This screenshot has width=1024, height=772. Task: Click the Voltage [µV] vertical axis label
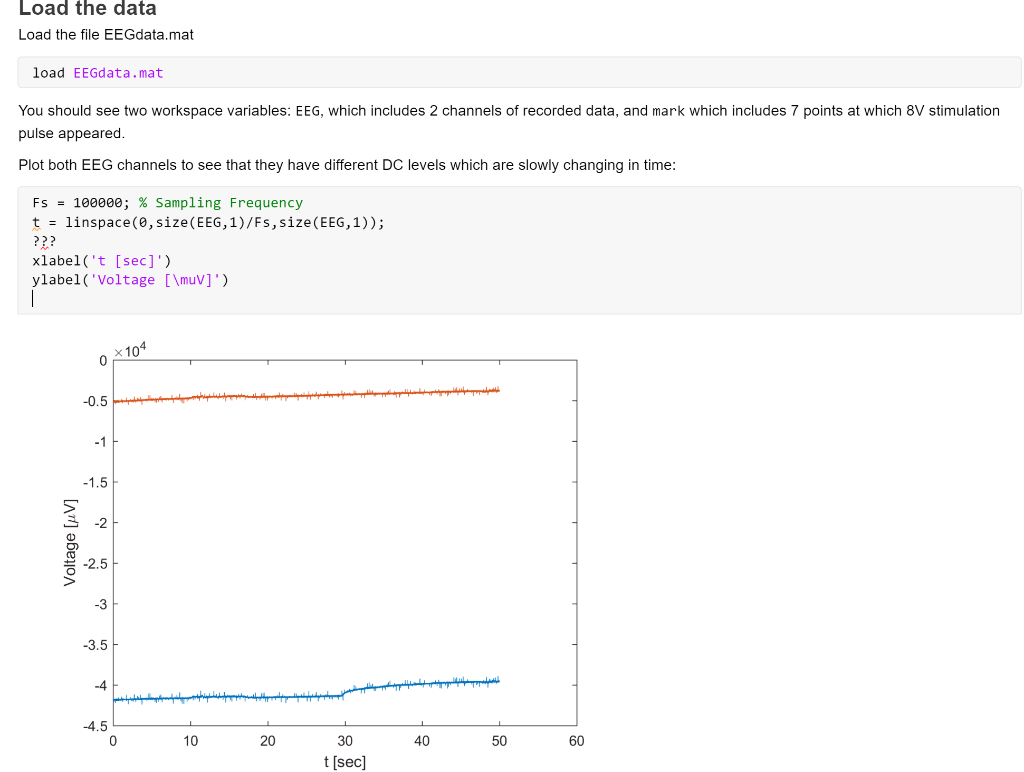click(69, 542)
